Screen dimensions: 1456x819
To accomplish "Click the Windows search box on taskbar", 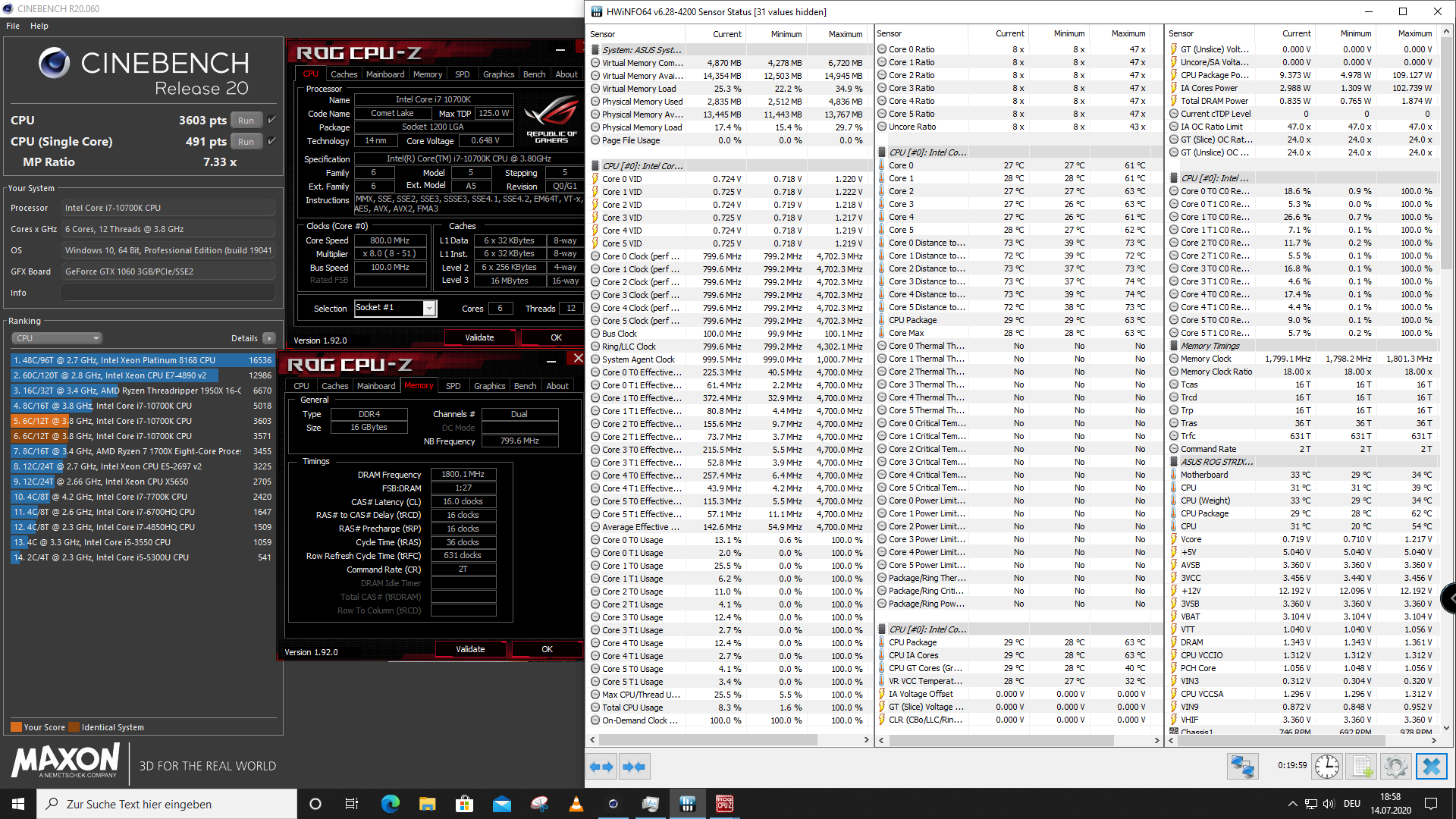I will click(168, 804).
